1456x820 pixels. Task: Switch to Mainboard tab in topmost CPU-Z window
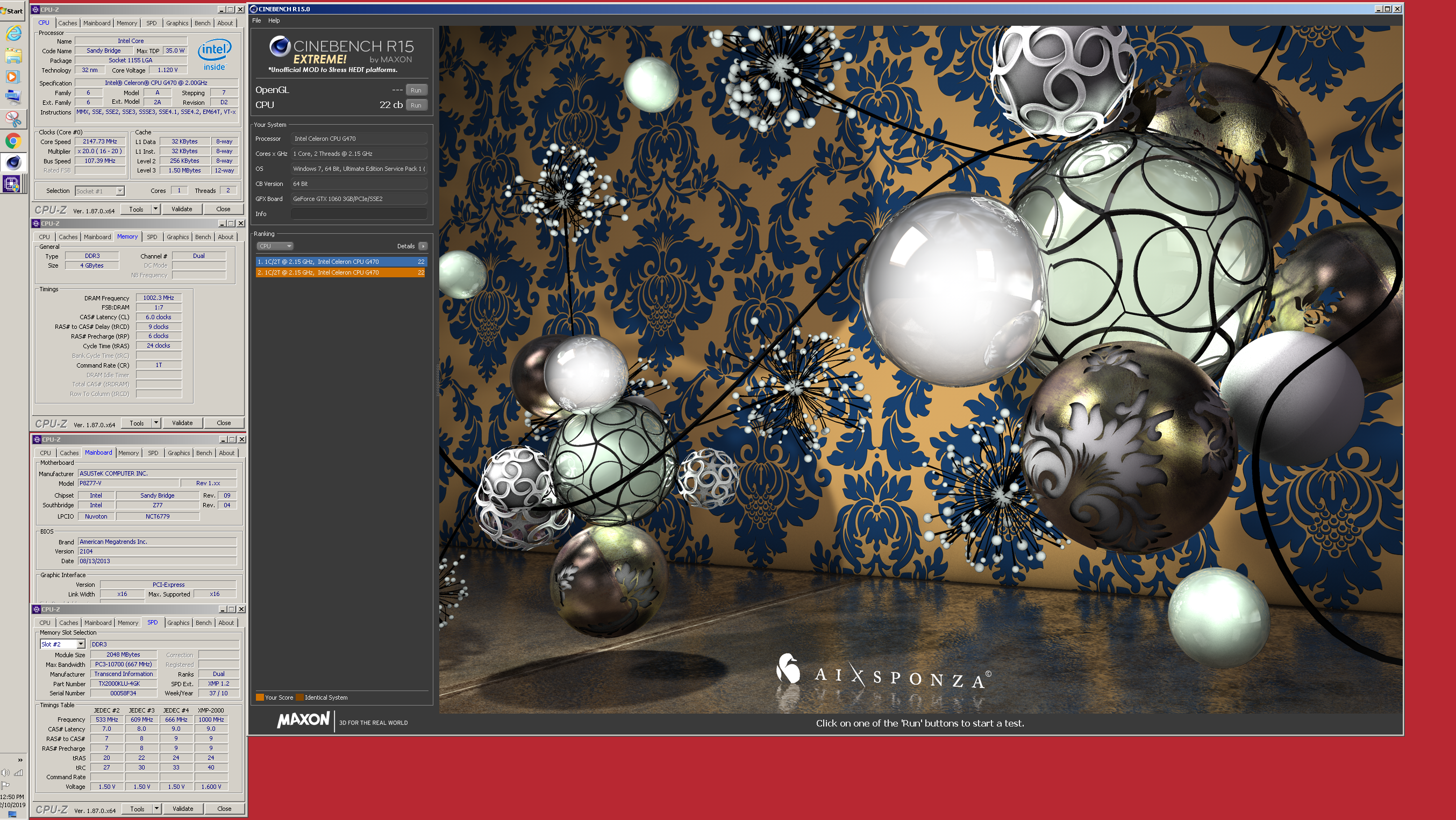pyautogui.click(x=97, y=23)
